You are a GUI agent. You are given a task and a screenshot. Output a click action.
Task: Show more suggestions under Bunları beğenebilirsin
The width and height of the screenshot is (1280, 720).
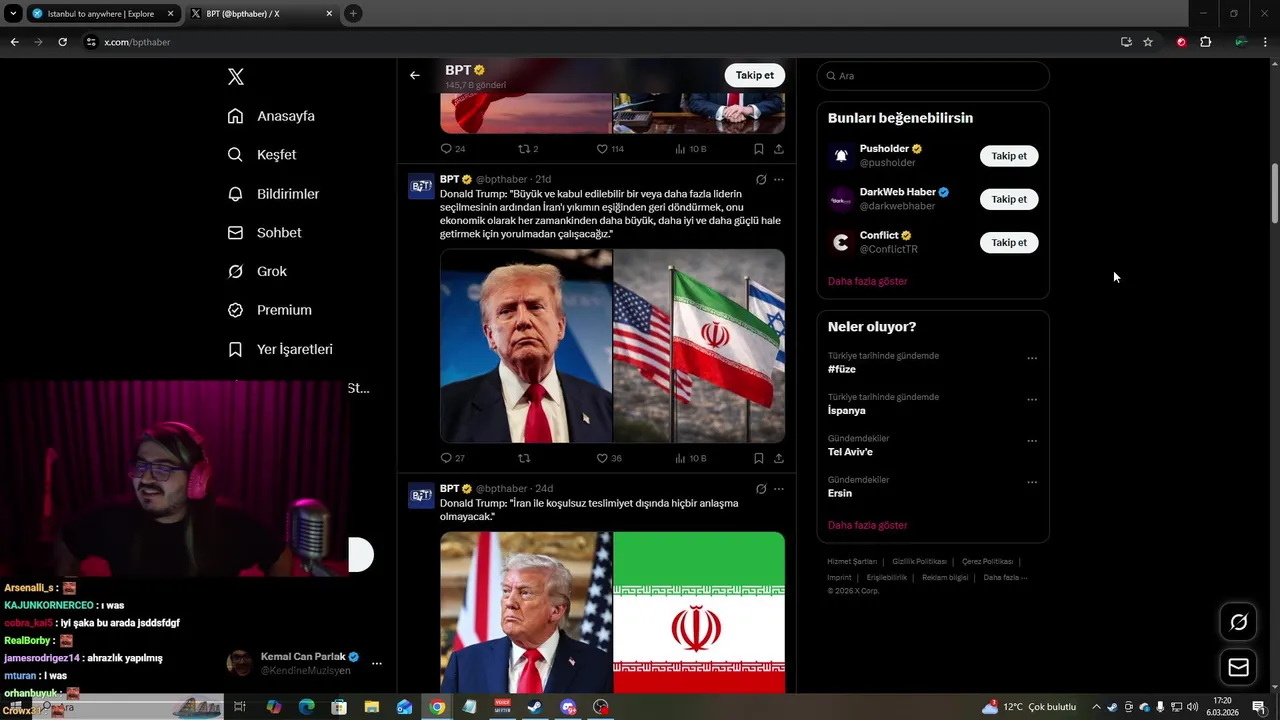[x=867, y=281]
